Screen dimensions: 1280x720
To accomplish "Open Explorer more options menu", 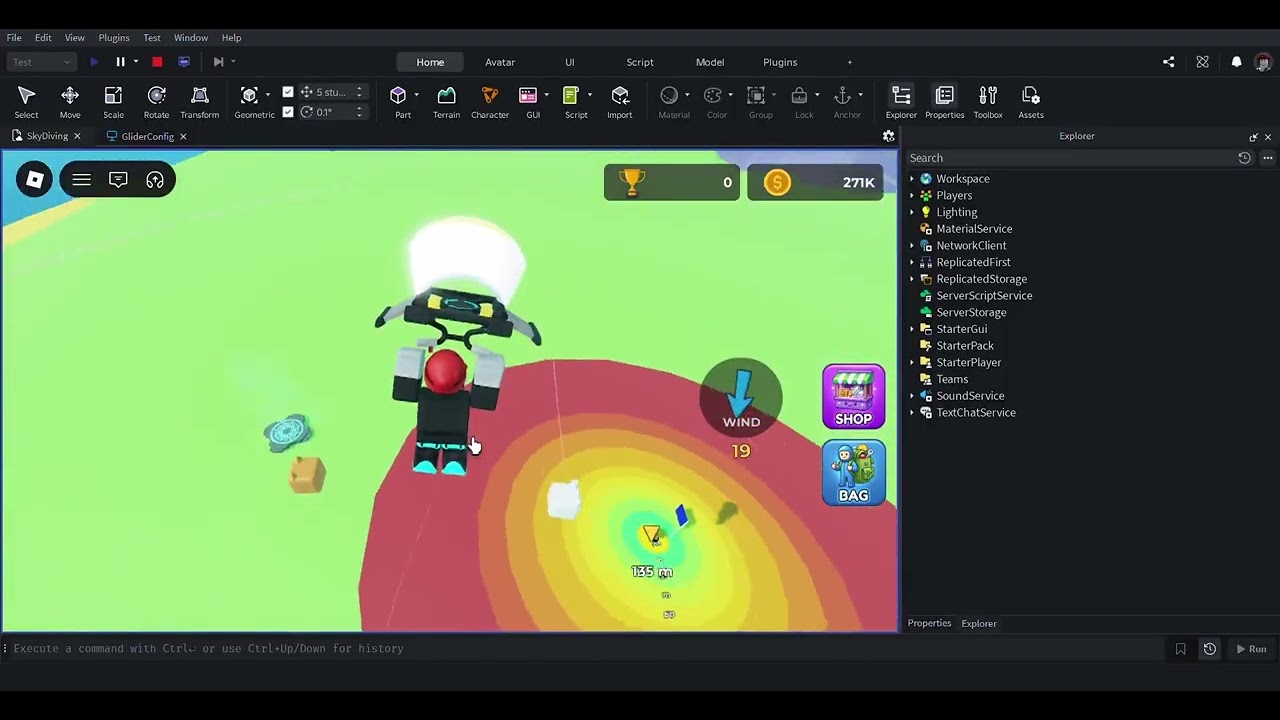I will 1268,158.
